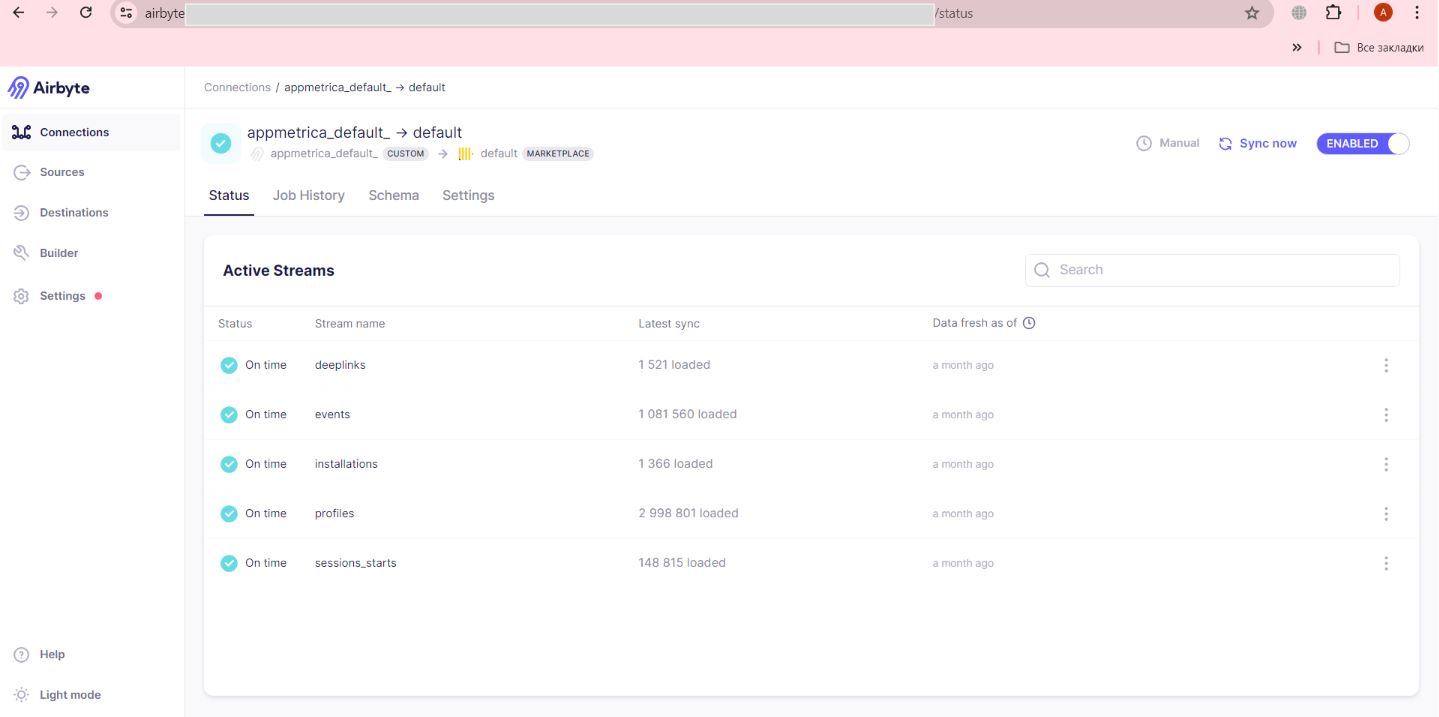Image resolution: width=1439 pixels, height=717 pixels.
Task: Switch to the Status tab
Action: 229,195
